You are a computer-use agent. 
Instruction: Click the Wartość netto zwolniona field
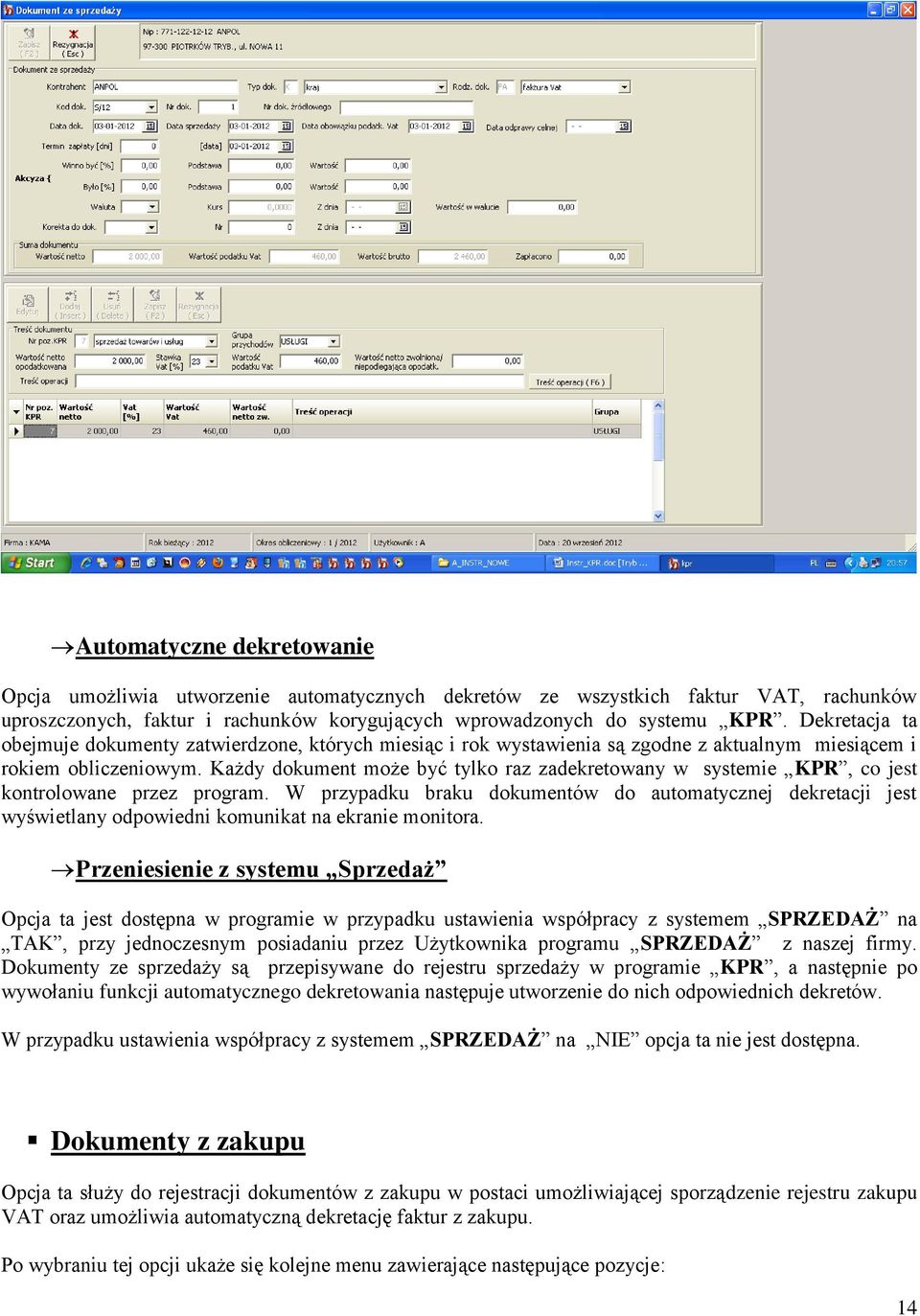click(488, 361)
